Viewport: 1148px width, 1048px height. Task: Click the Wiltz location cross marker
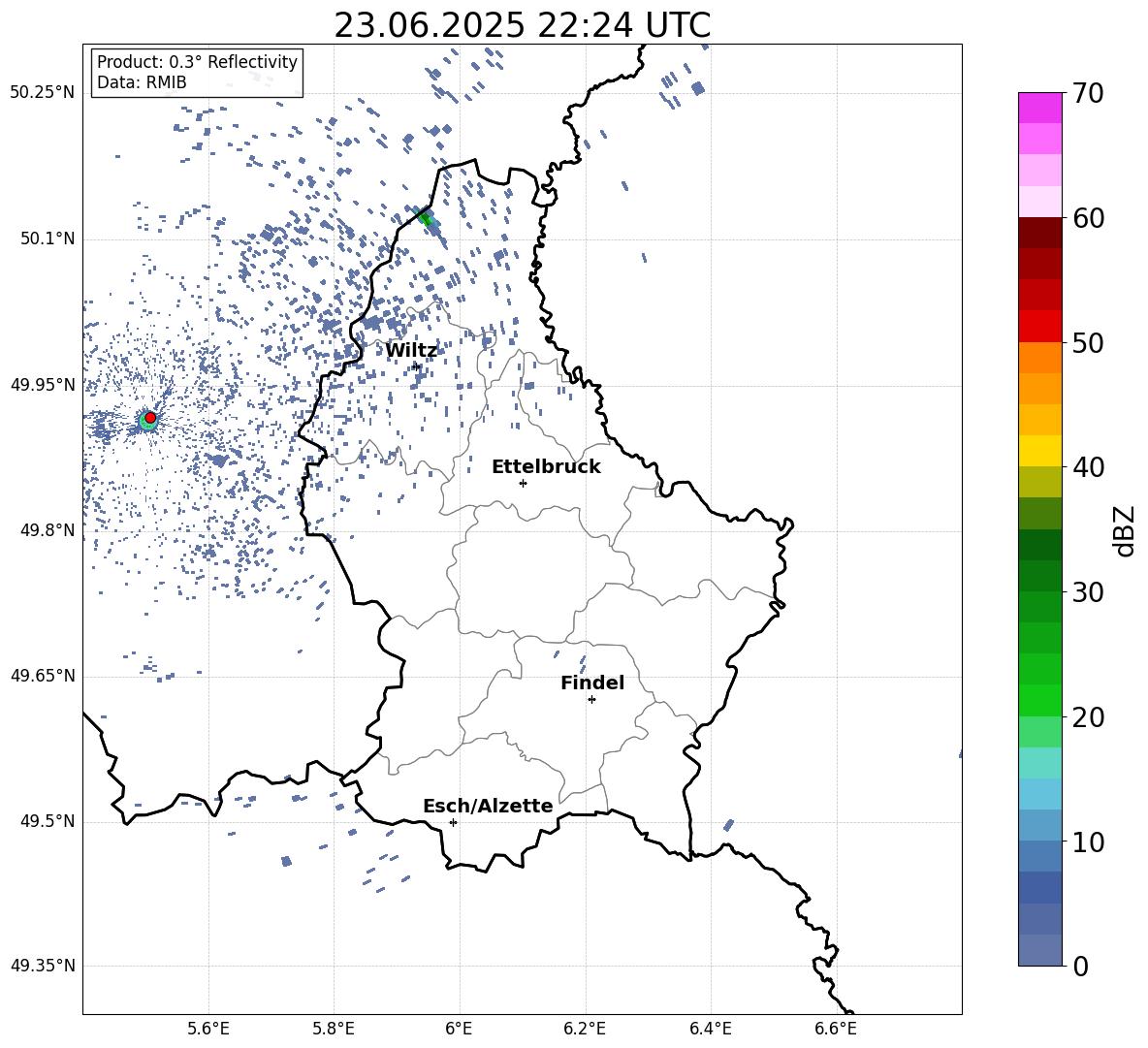tap(417, 365)
